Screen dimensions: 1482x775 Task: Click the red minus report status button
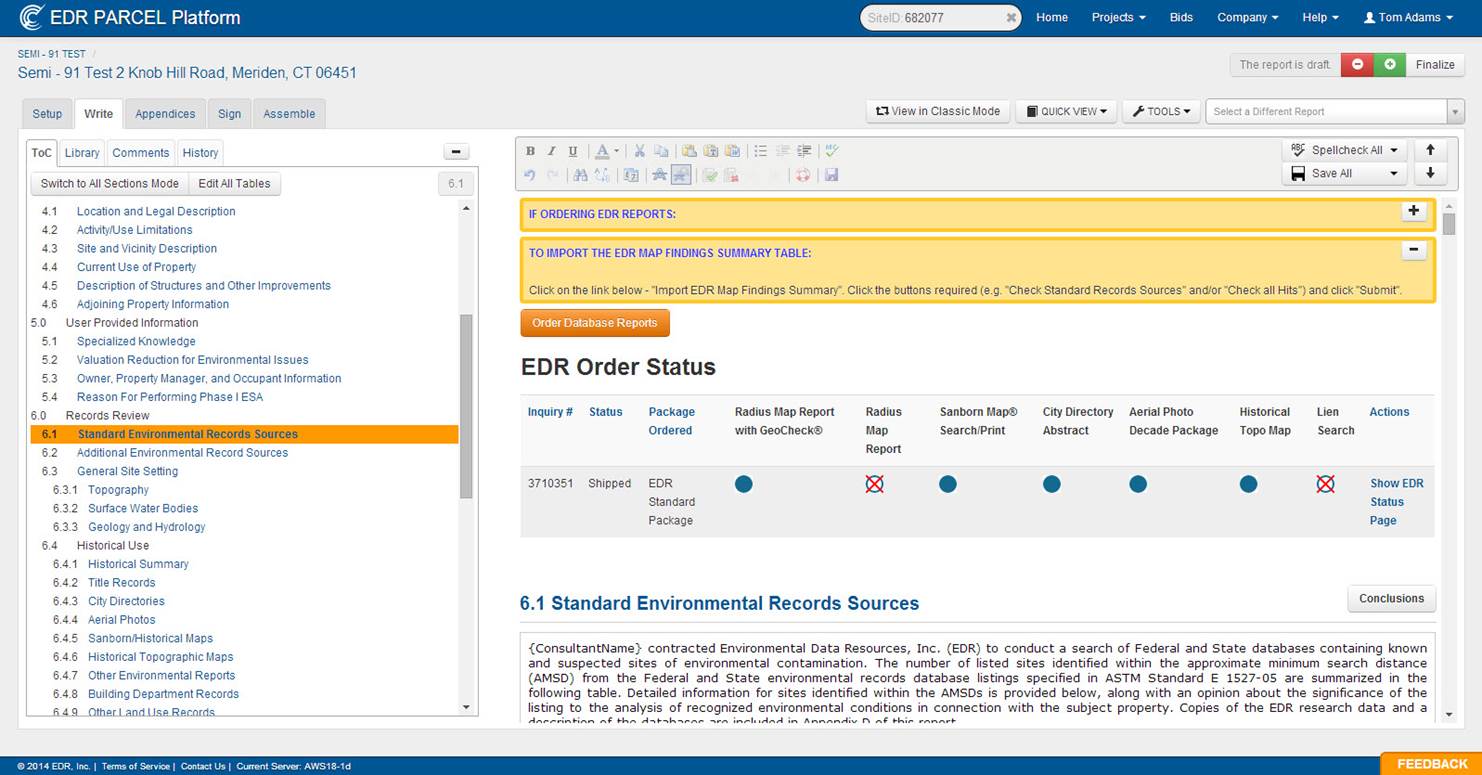click(1357, 64)
